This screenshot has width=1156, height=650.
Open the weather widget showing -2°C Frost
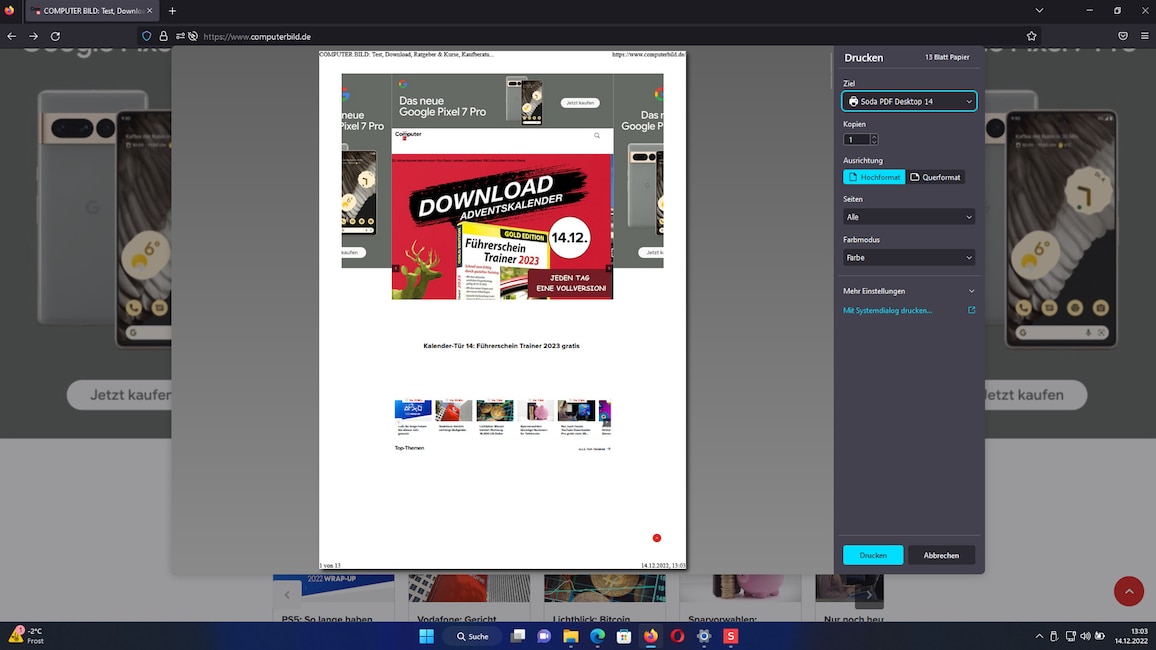click(27, 636)
